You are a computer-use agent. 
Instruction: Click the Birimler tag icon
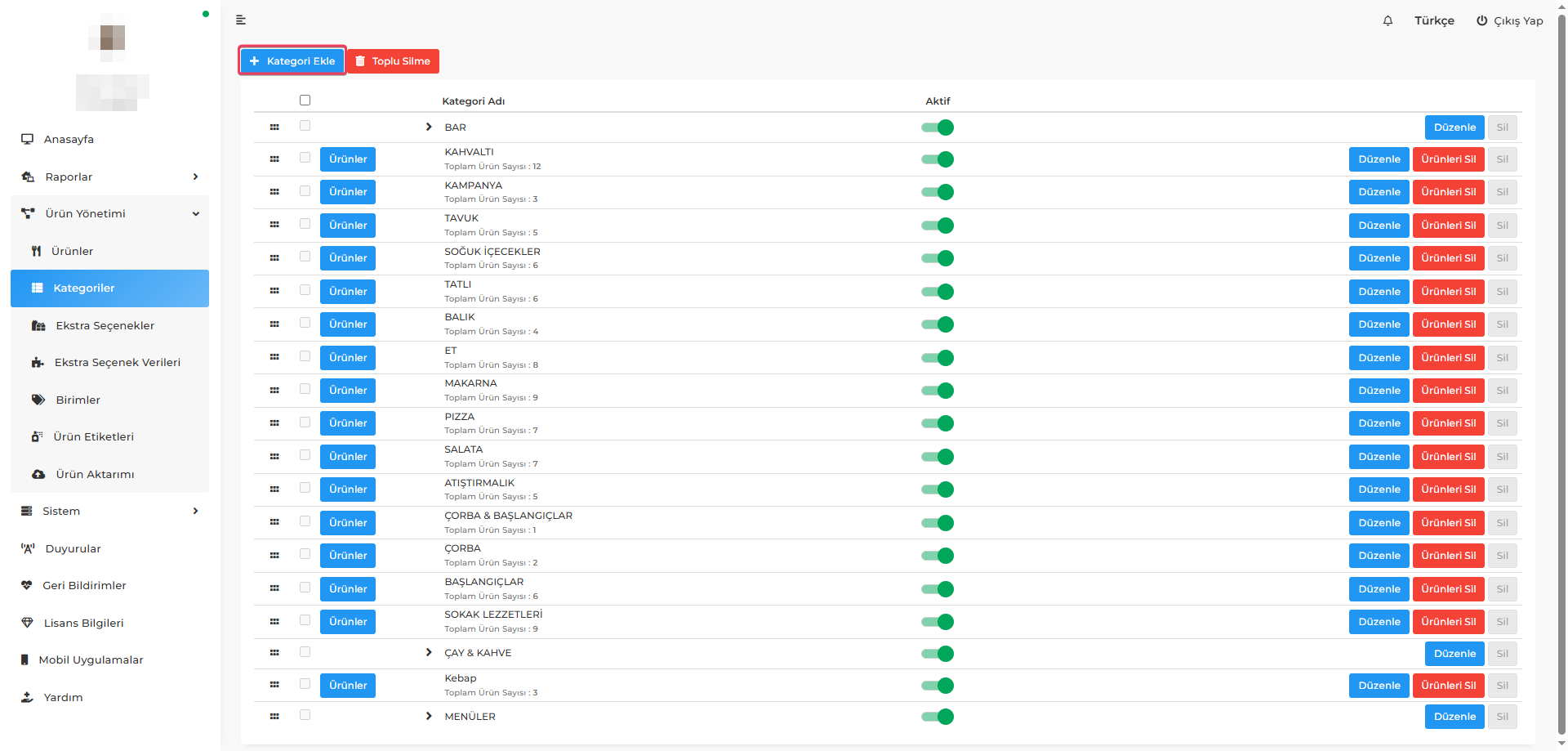coord(38,400)
